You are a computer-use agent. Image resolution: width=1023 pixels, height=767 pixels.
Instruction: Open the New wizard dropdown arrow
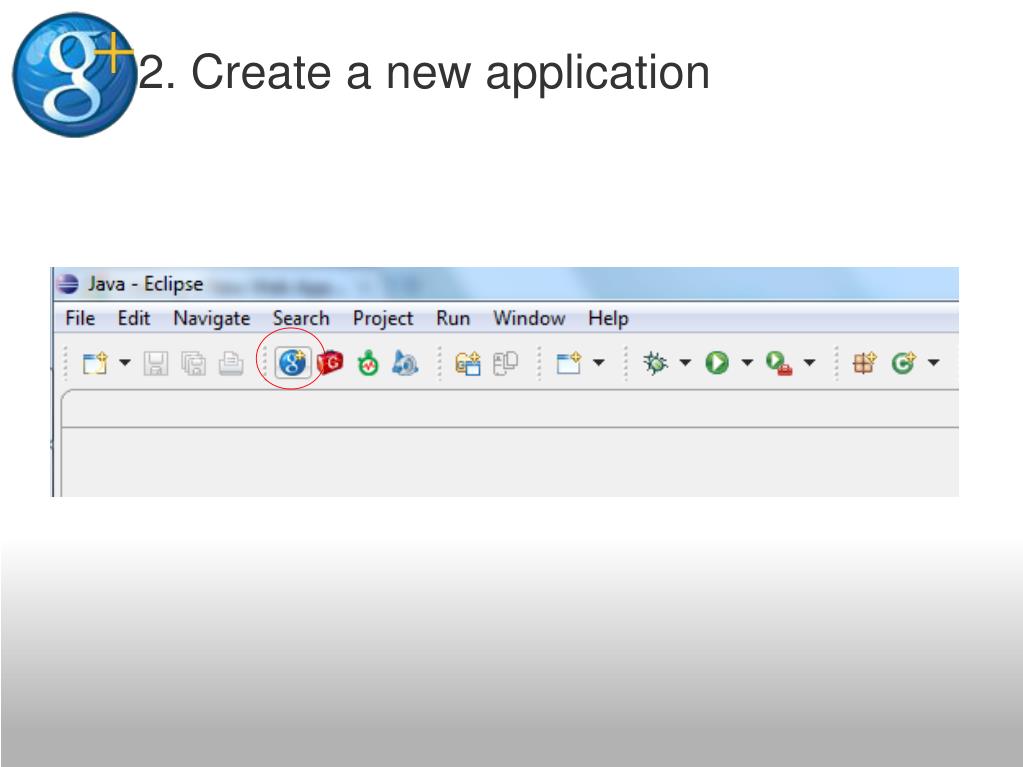pos(125,362)
